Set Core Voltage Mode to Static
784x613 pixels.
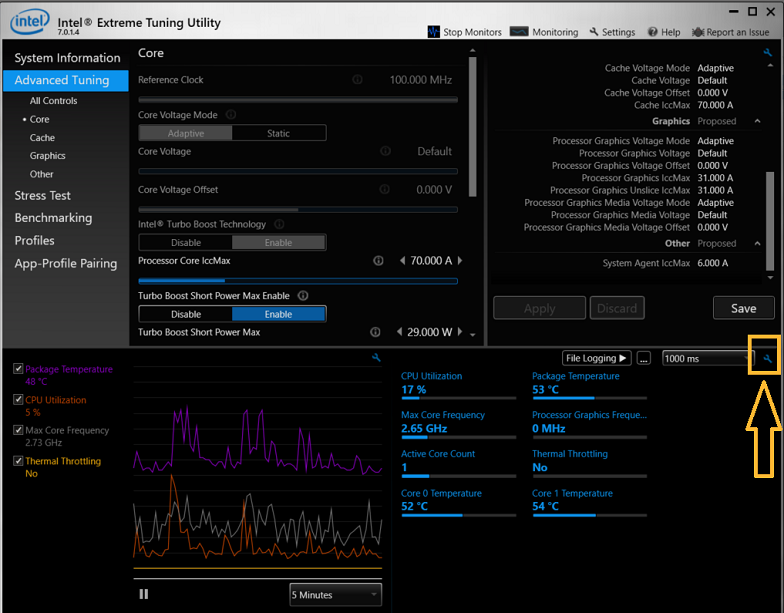(x=278, y=133)
